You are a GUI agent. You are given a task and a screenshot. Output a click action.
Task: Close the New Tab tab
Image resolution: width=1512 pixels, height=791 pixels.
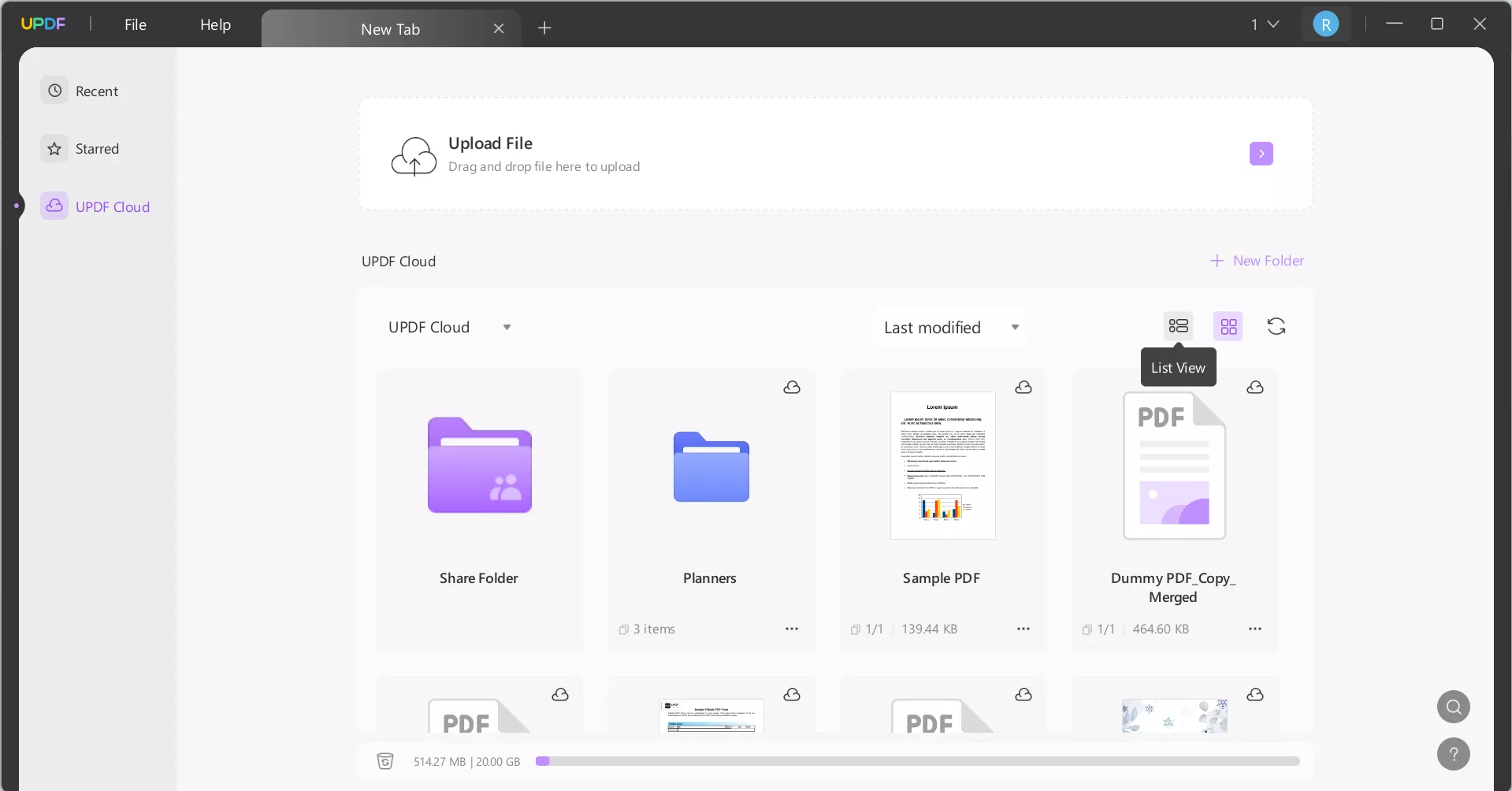pyautogui.click(x=499, y=29)
